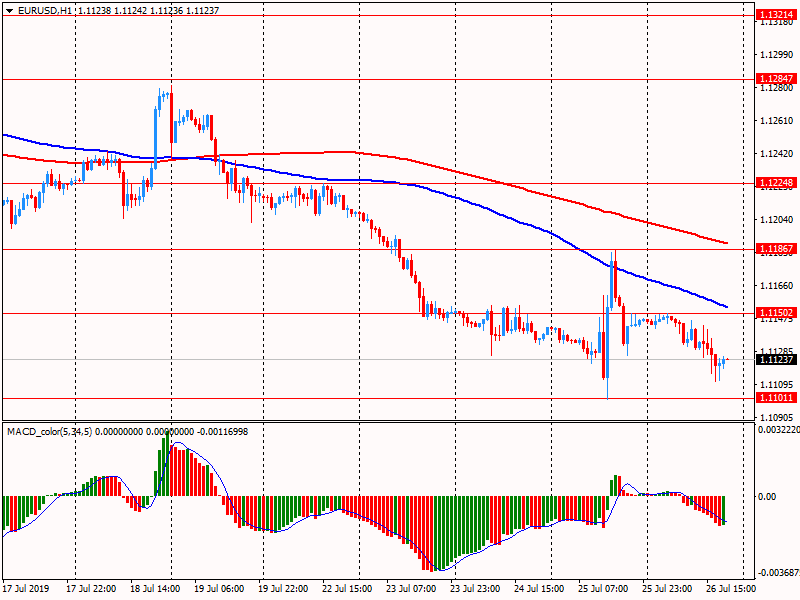The image size is (800, 600).
Task: Click the MACD scale 0.003222 top value
Action: [779, 430]
